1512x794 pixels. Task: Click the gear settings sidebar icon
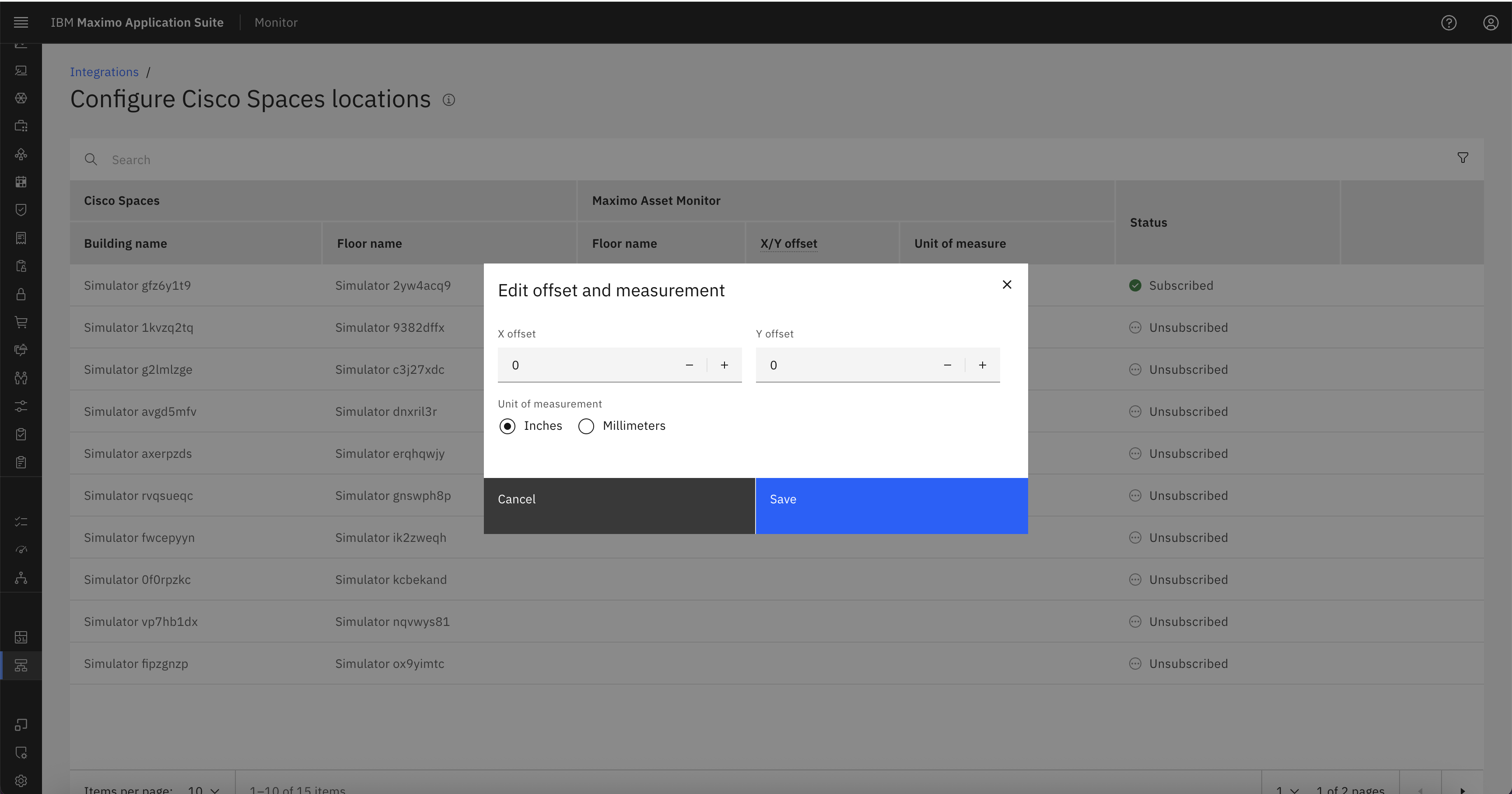tap(21, 780)
